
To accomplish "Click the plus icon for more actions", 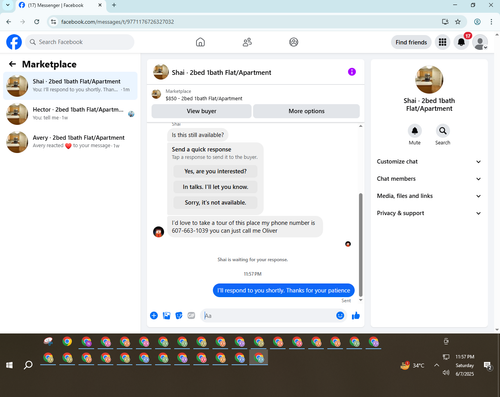I will click(154, 315).
